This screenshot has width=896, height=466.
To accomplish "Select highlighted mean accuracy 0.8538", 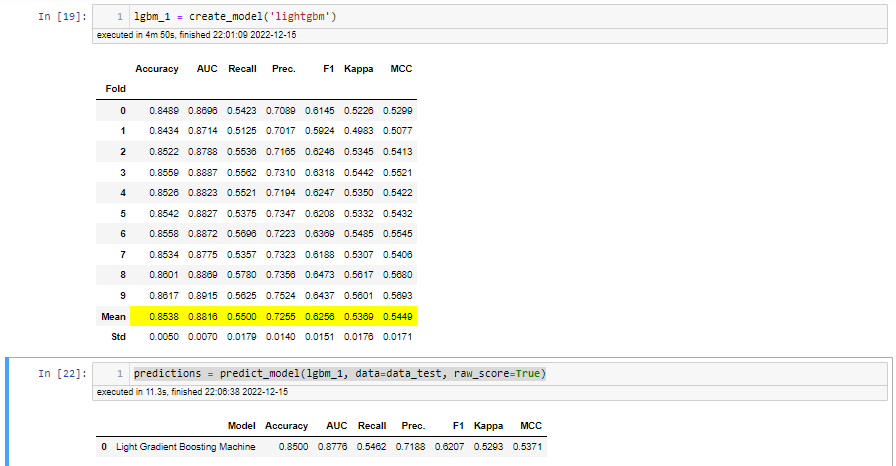I will tap(164, 316).
